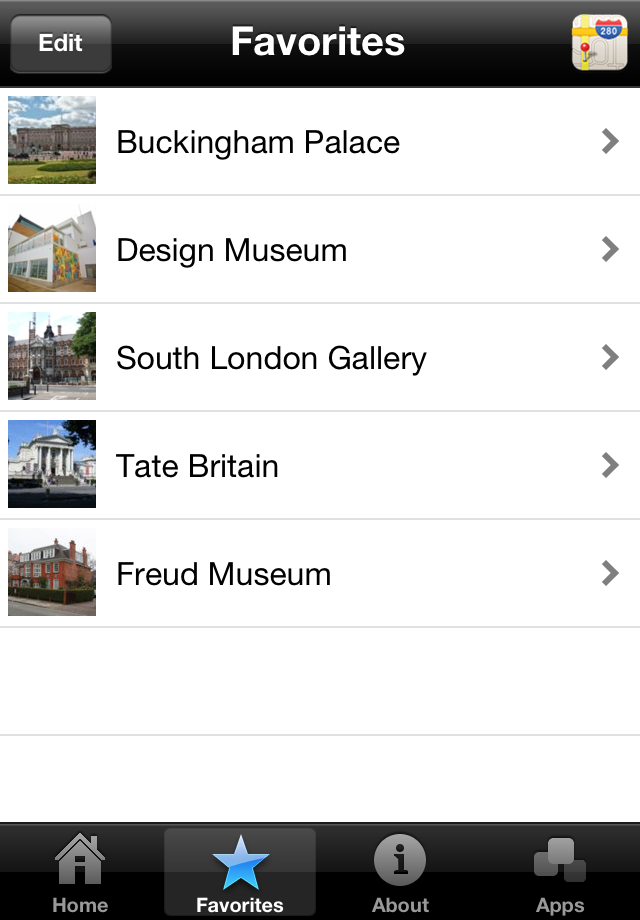The width and height of the screenshot is (640, 920).
Task: Expand Buckingham Palace row chevron
Action: point(610,141)
